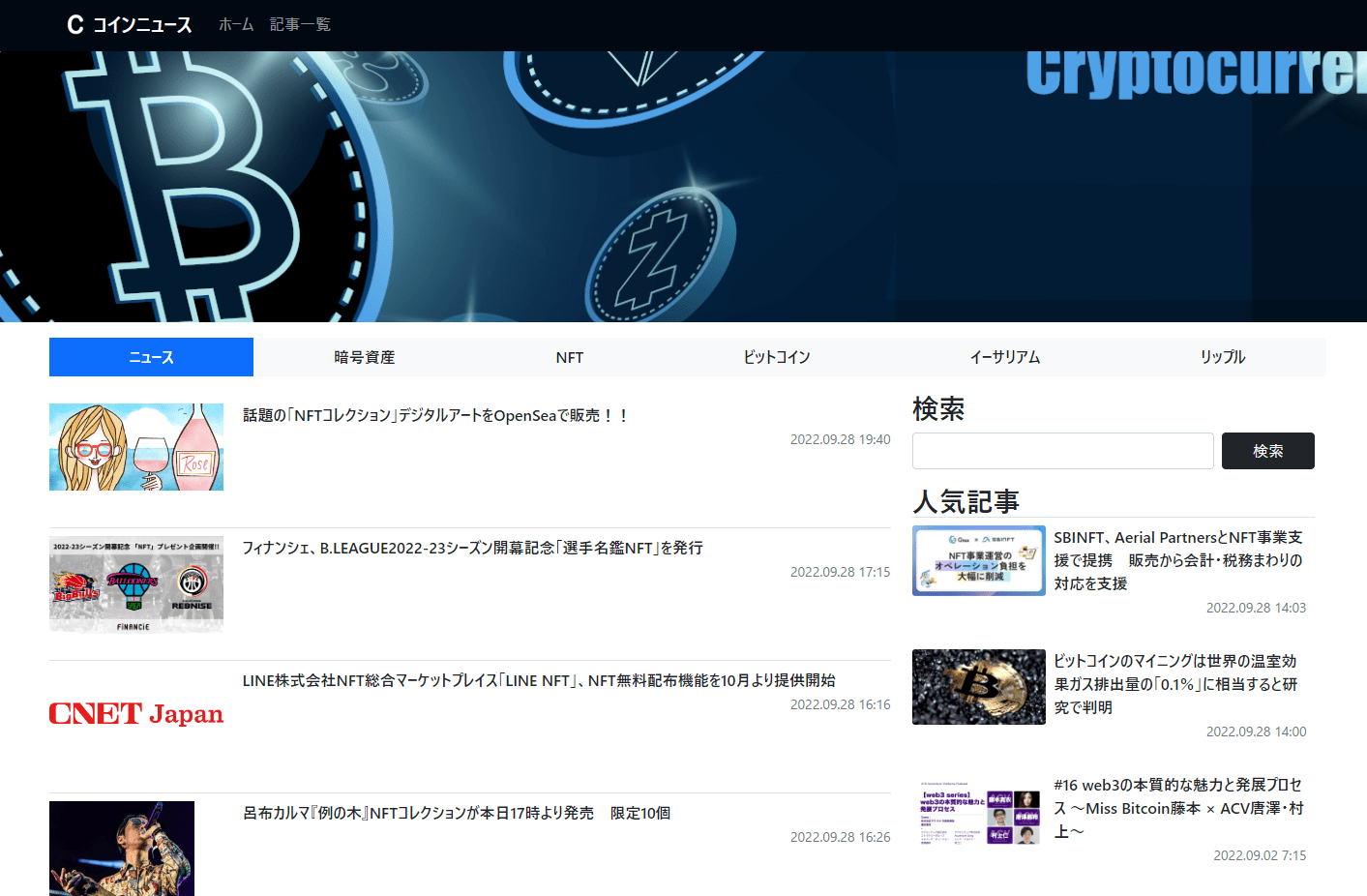Switch to the 暗号資産 tab
The height and width of the screenshot is (896, 1367).
(x=364, y=357)
